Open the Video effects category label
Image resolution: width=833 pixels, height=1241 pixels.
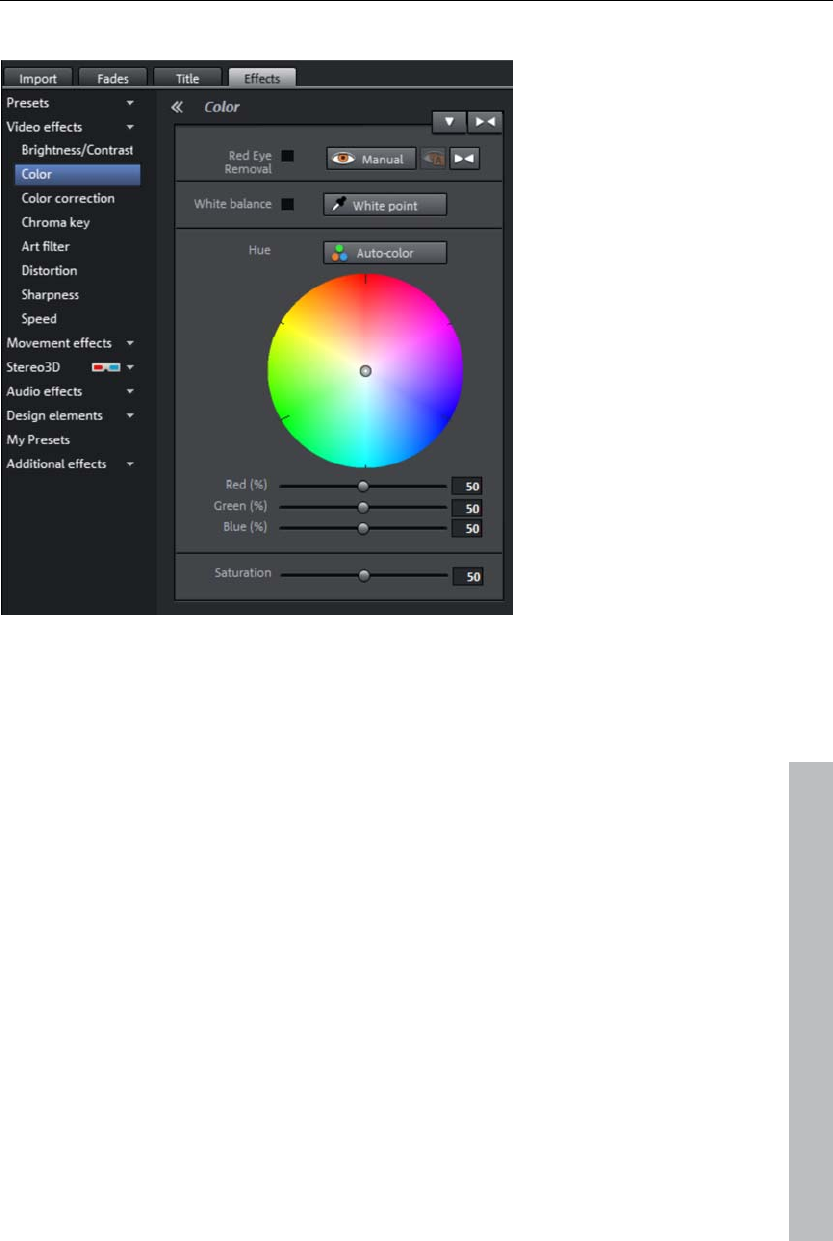44,127
